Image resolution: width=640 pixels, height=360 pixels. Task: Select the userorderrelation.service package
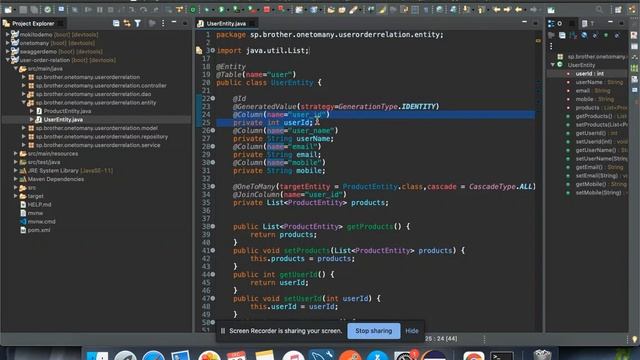[x=98, y=145]
